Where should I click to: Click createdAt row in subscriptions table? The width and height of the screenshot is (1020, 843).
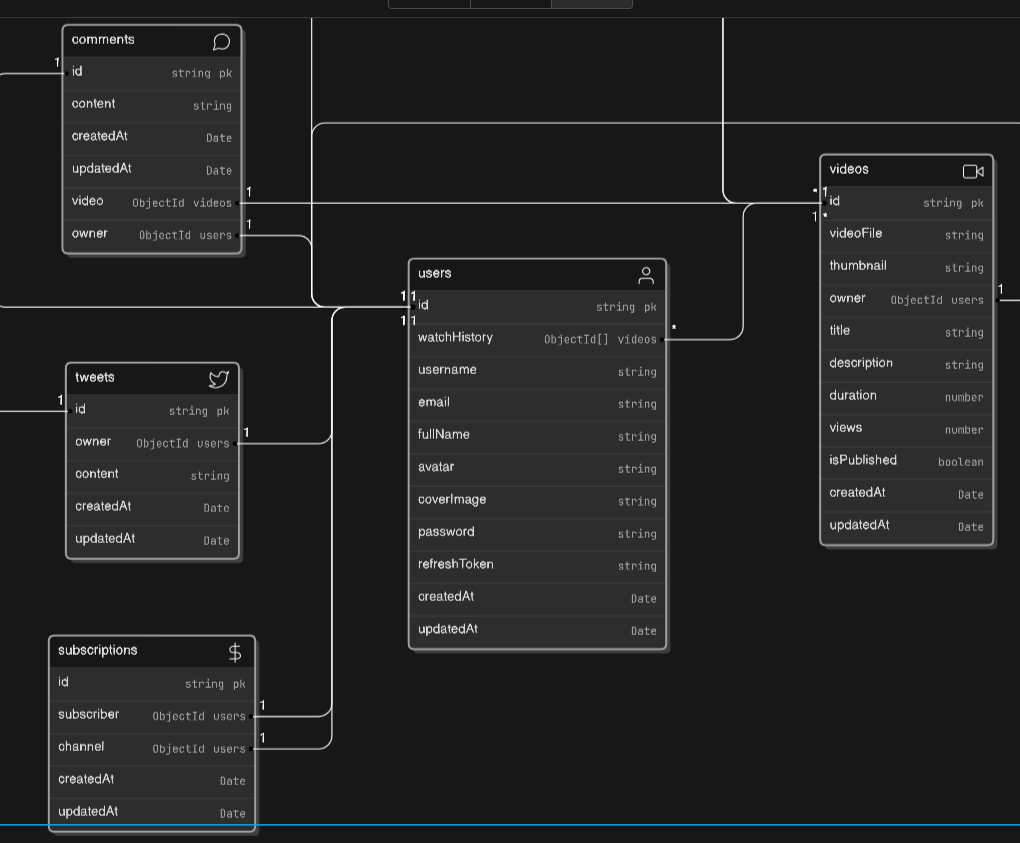pyautogui.click(x=152, y=781)
